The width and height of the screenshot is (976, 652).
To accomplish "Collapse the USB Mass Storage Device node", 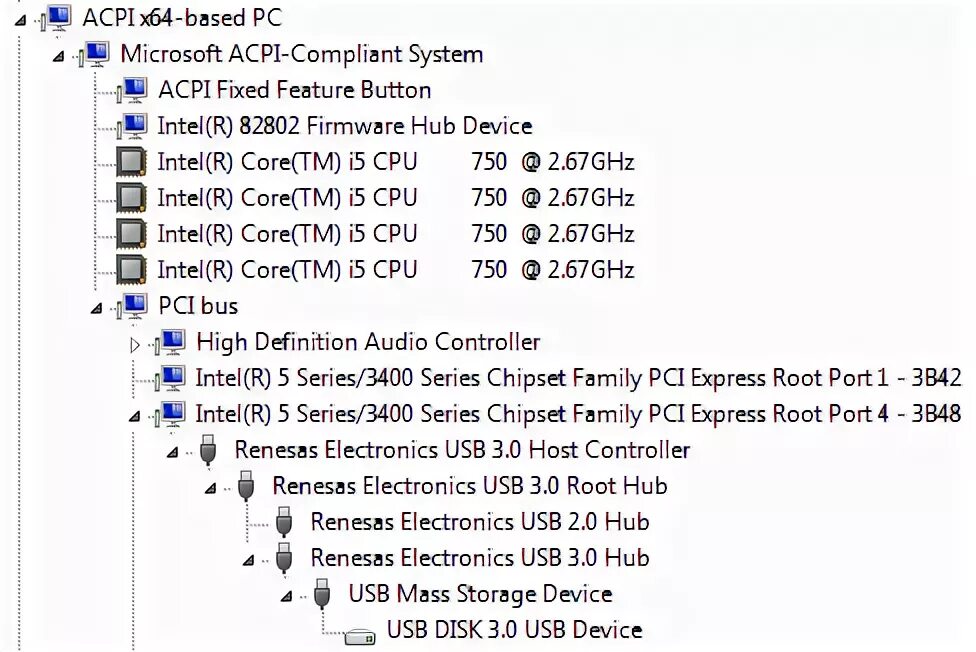I will tap(287, 595).
